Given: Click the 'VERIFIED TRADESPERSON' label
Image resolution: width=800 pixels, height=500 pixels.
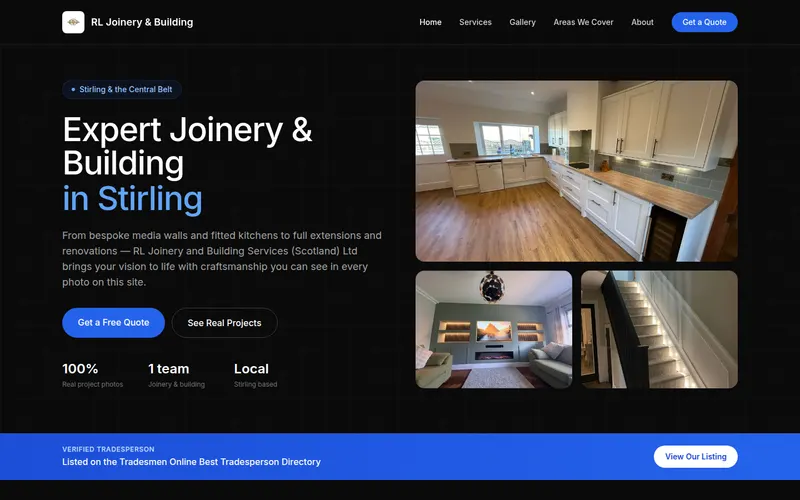Looking at the screenshot, I should point(108,449).
